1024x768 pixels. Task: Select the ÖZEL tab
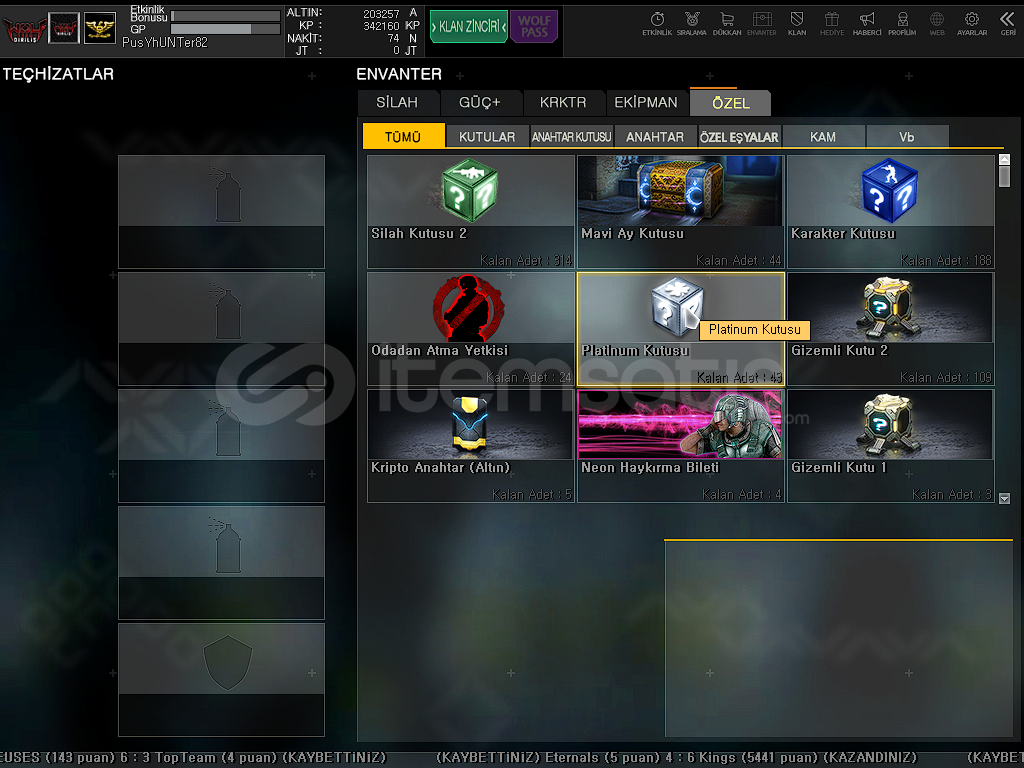731,103
